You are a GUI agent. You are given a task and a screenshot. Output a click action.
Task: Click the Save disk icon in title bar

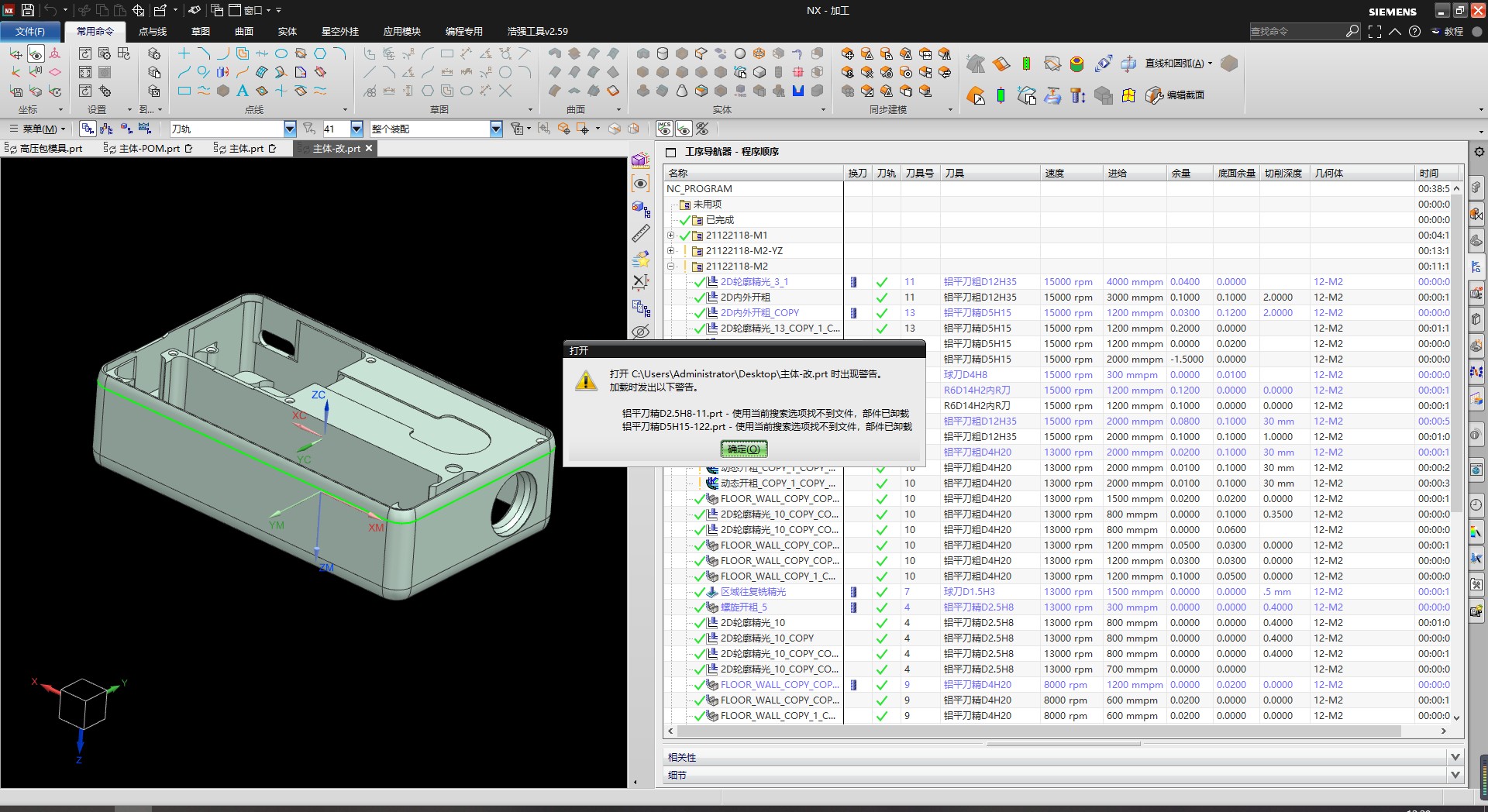(x=28, y=10)
